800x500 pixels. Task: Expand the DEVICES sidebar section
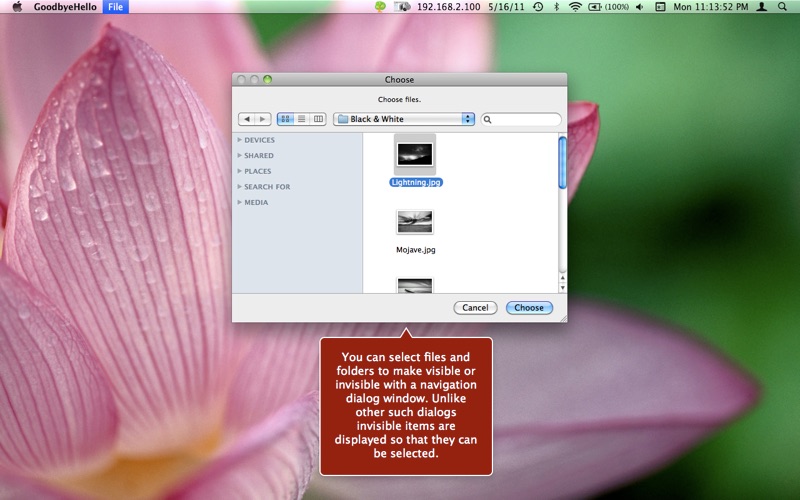(239, 140)
